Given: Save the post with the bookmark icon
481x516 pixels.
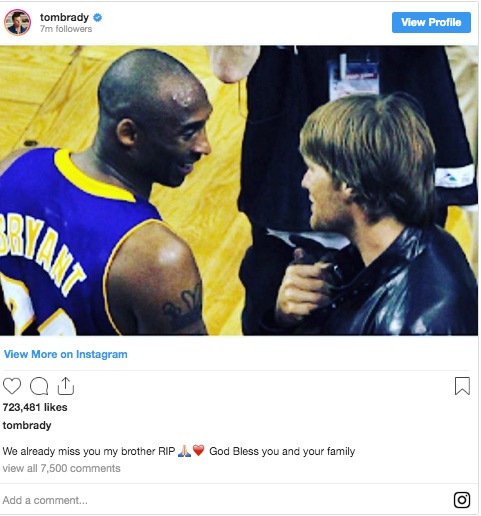Looking at the screenshot, I should (x=462, y=386).
